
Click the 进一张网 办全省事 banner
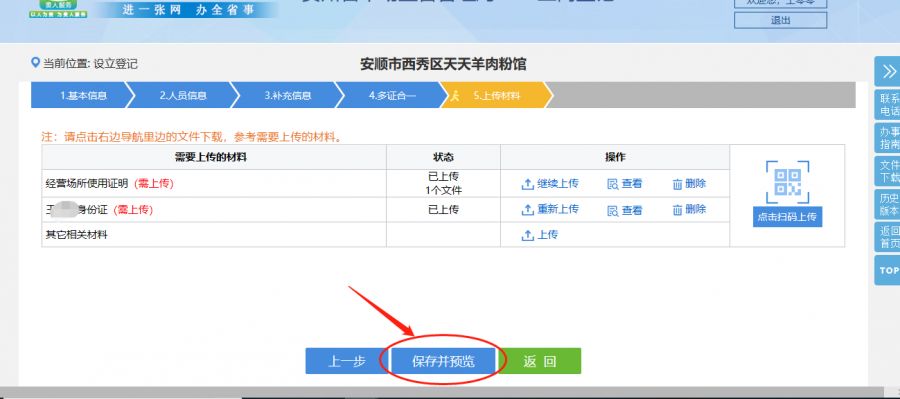pos(188,9)
